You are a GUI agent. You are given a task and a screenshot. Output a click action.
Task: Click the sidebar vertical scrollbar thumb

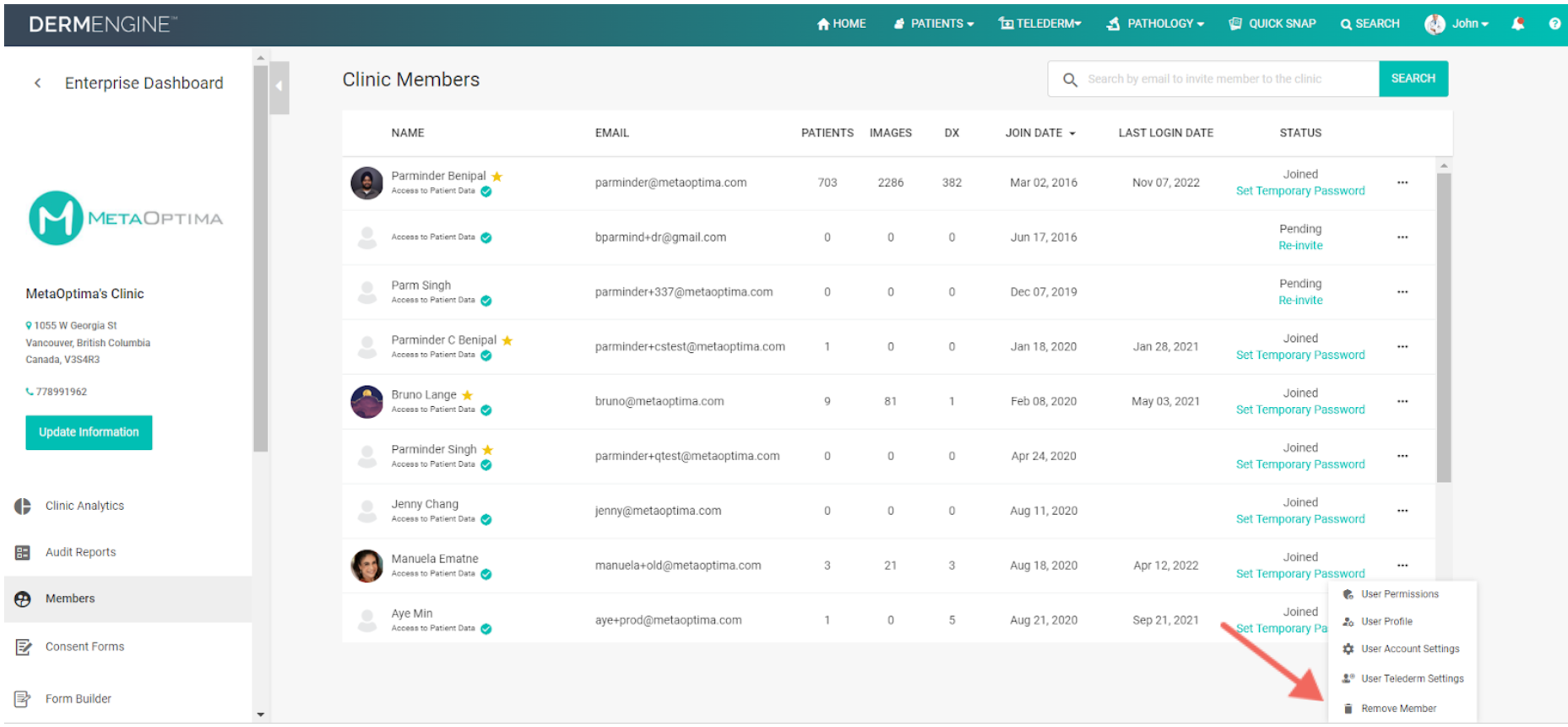(x=260, y=258)
